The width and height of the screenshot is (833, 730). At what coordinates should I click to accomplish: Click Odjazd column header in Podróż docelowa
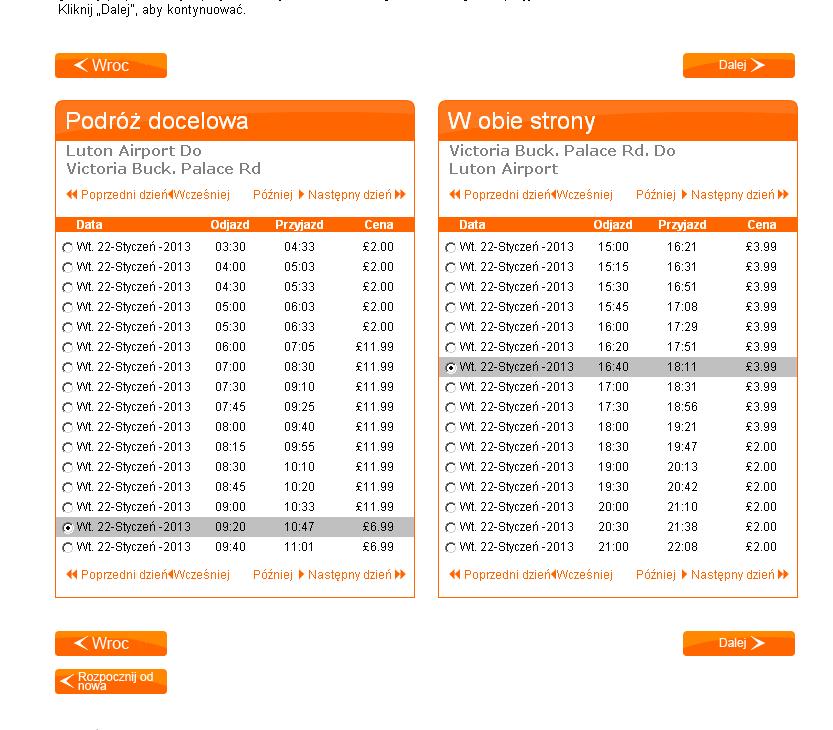click(x=230, y=225)
